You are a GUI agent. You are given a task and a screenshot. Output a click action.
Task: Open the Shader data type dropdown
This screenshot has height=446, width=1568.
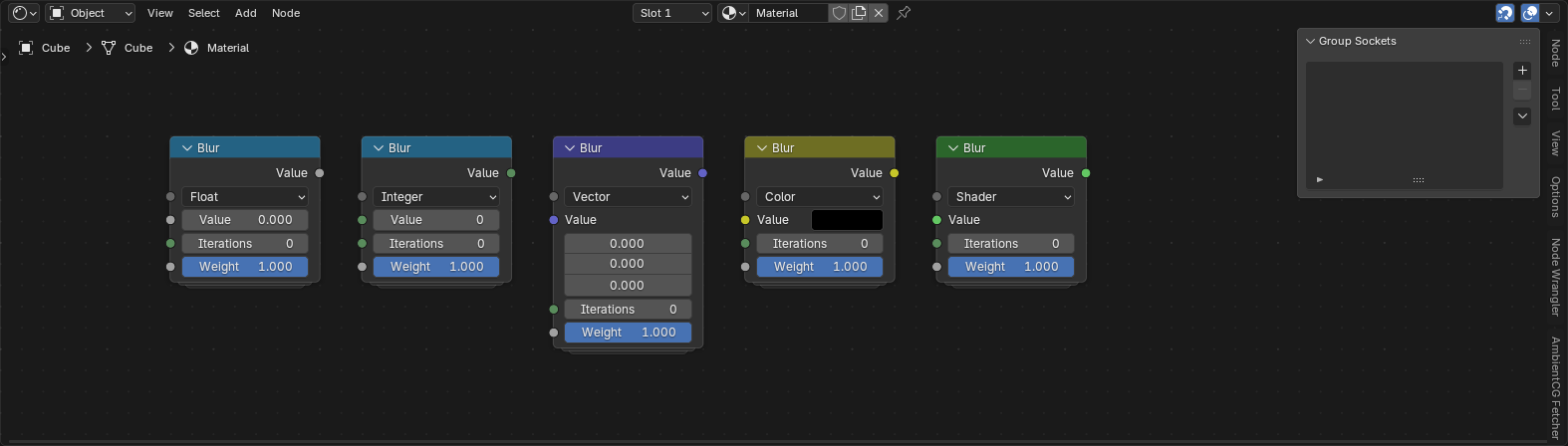click(1011, 197)
